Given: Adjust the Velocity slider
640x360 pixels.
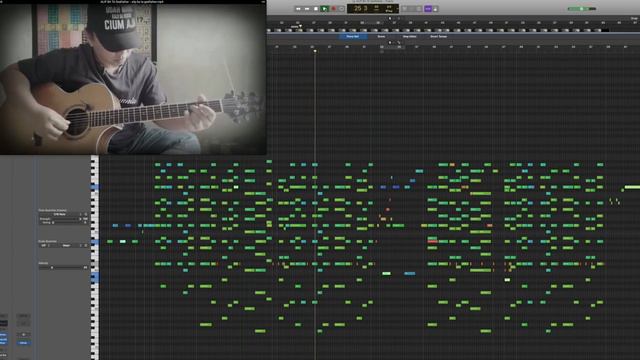Looking at the screenshot, I should [x=60, y=267].
